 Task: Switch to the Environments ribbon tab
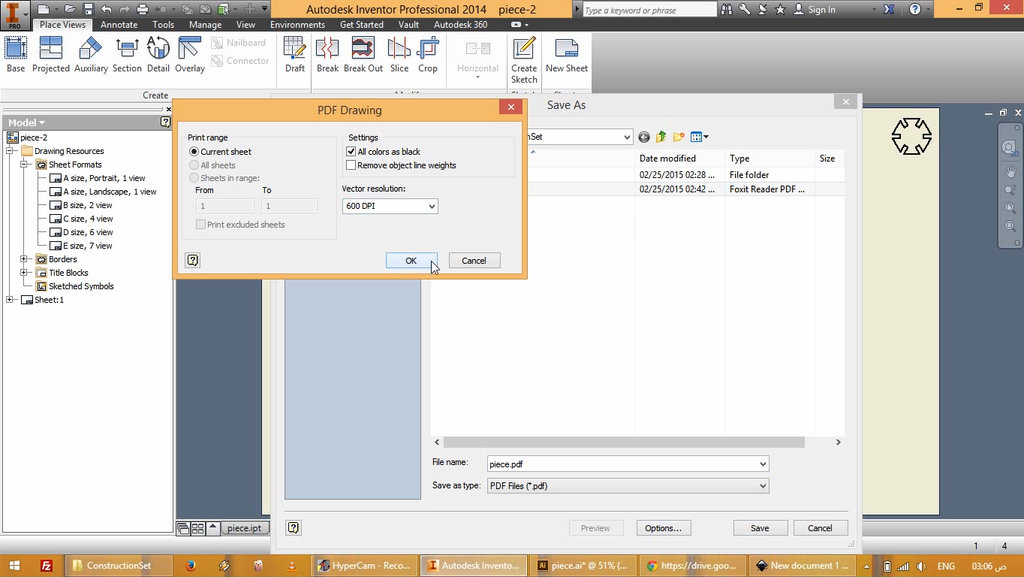[297, 25]
